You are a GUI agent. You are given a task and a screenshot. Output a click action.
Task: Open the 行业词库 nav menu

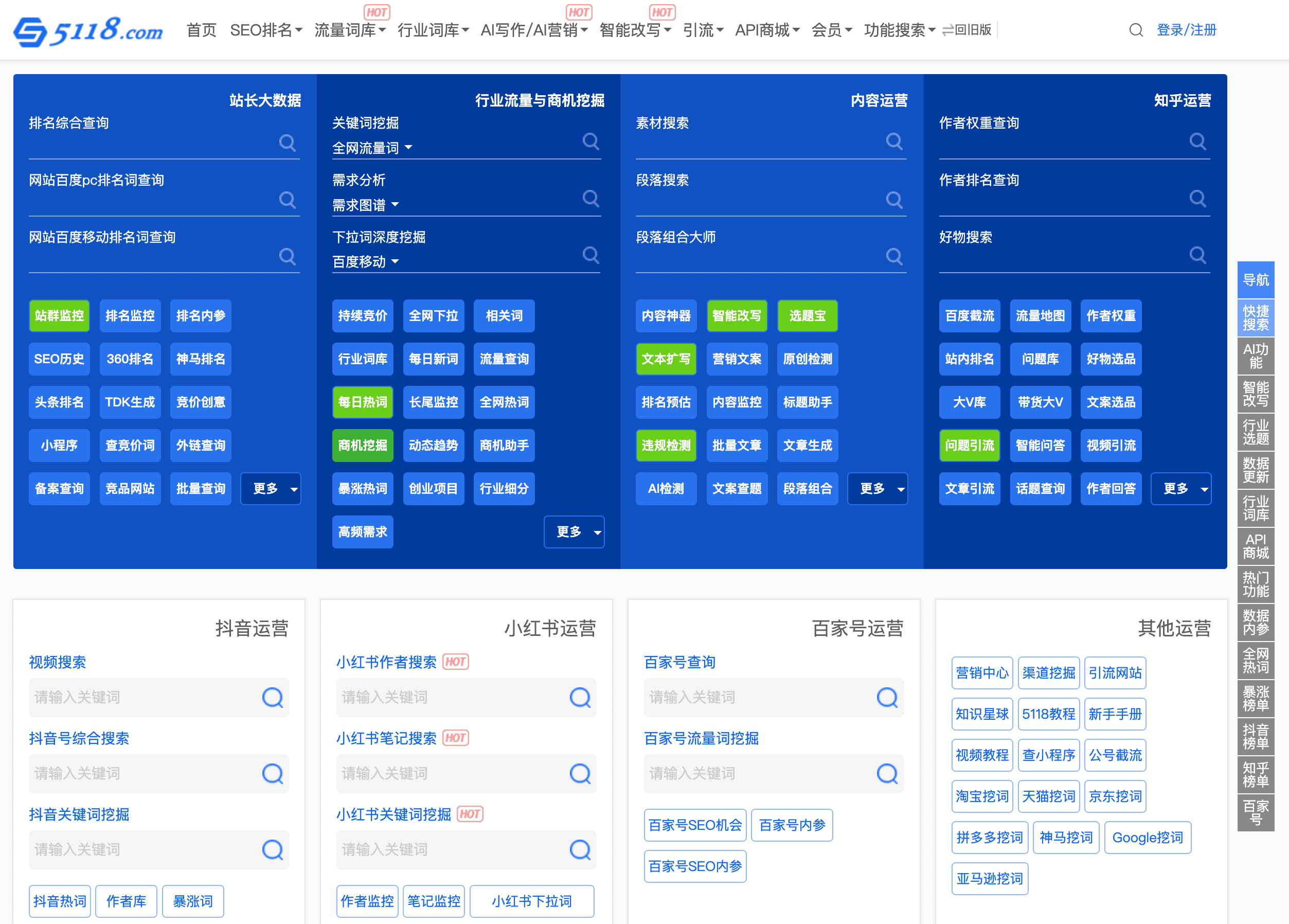(x=433, y=30)
